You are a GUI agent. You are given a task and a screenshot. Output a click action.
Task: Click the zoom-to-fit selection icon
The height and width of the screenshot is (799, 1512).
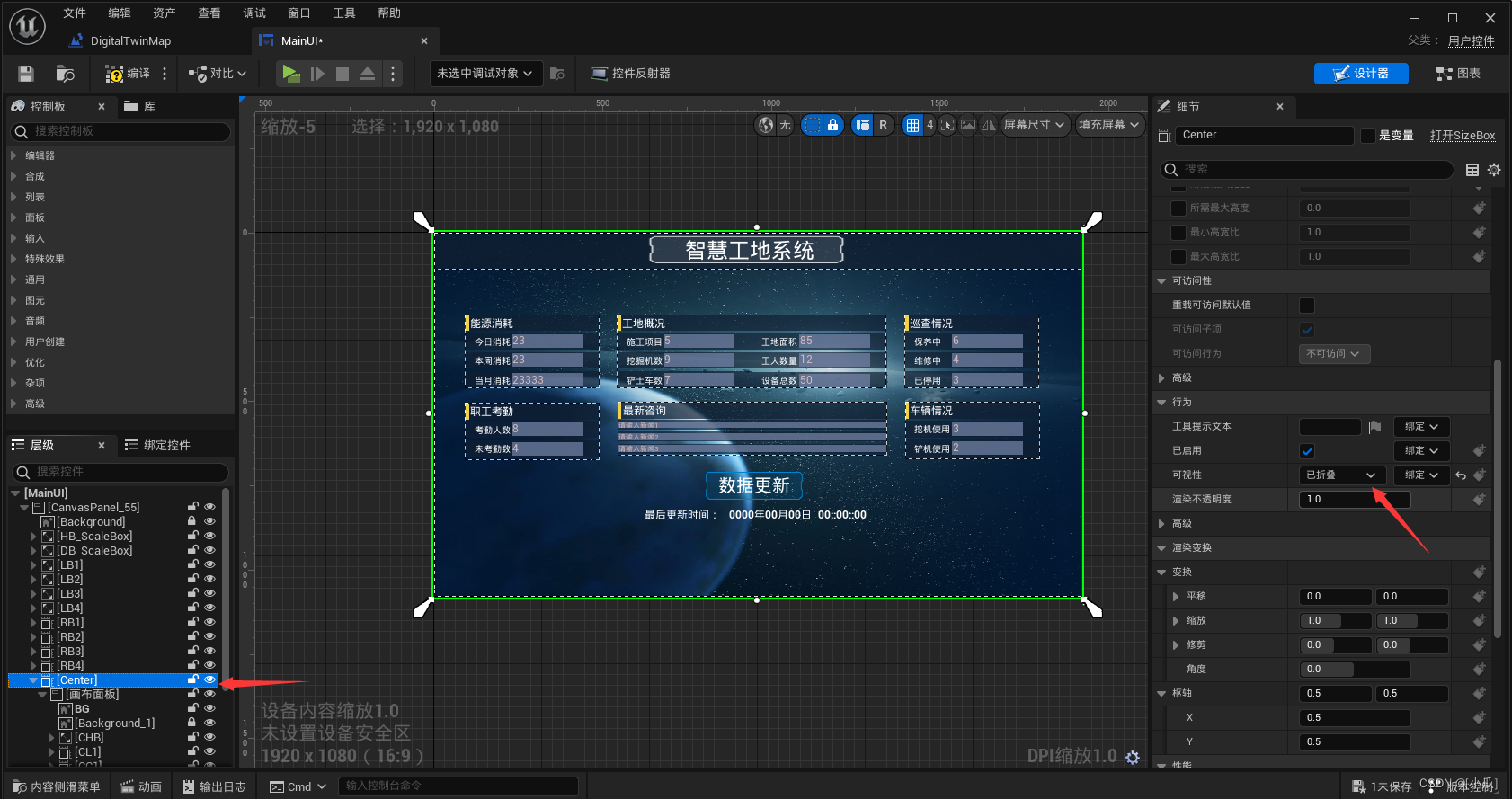tap(947, 125)
